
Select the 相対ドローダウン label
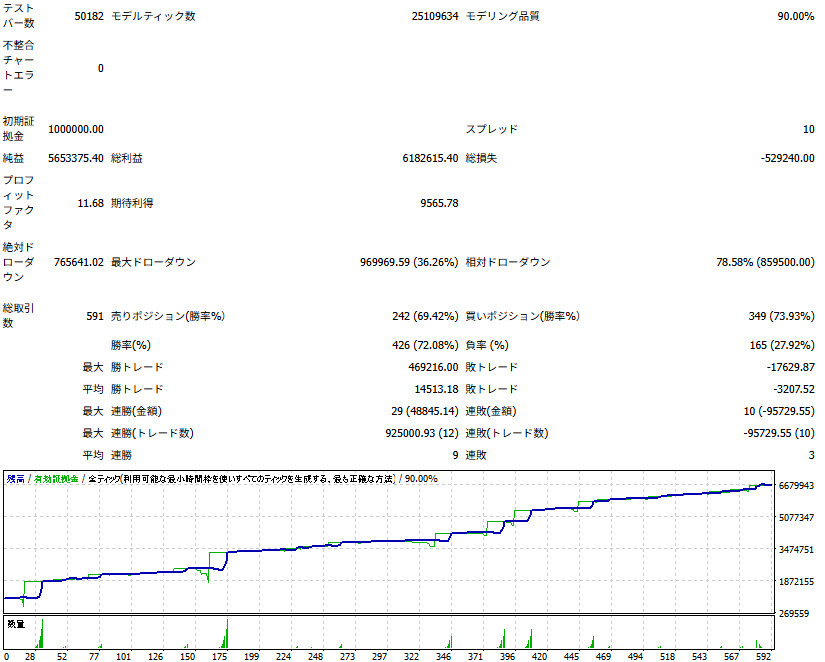click(x=508, y=262)
